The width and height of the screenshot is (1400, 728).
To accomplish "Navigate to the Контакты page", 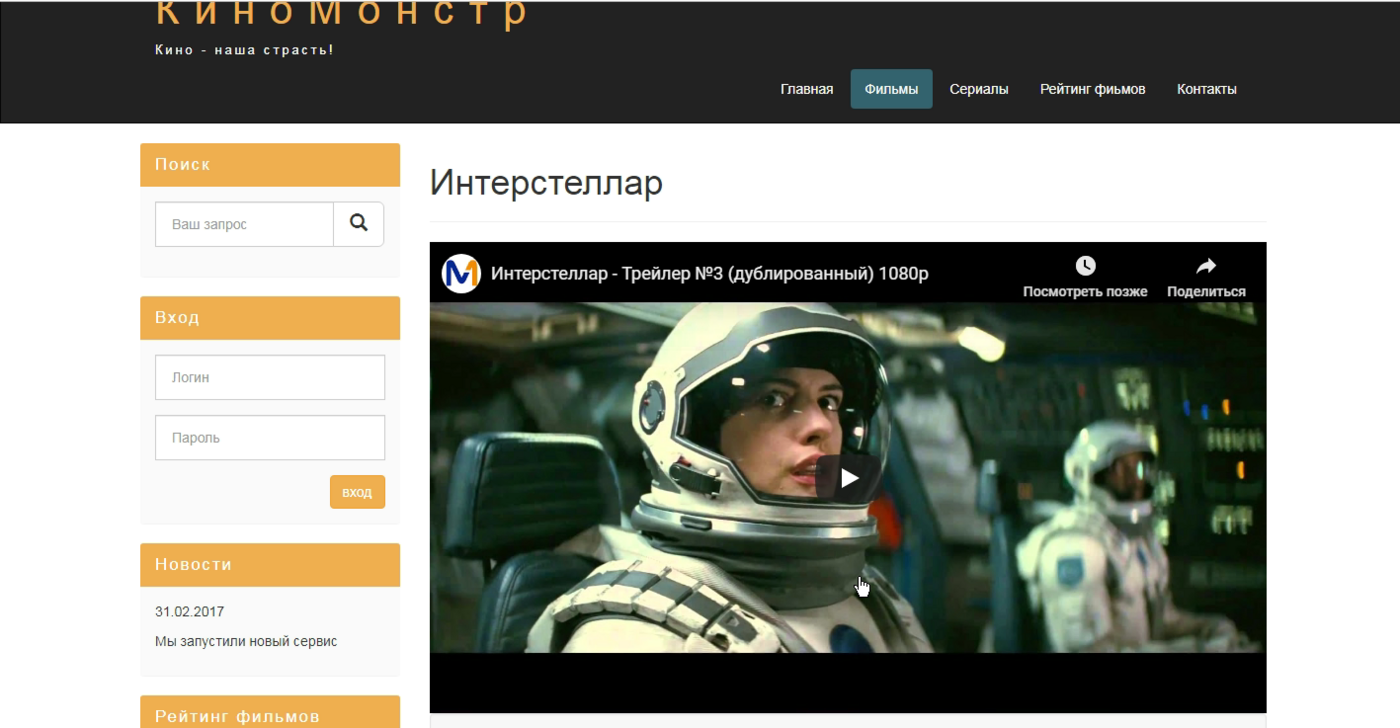I will click(1206, 89).
